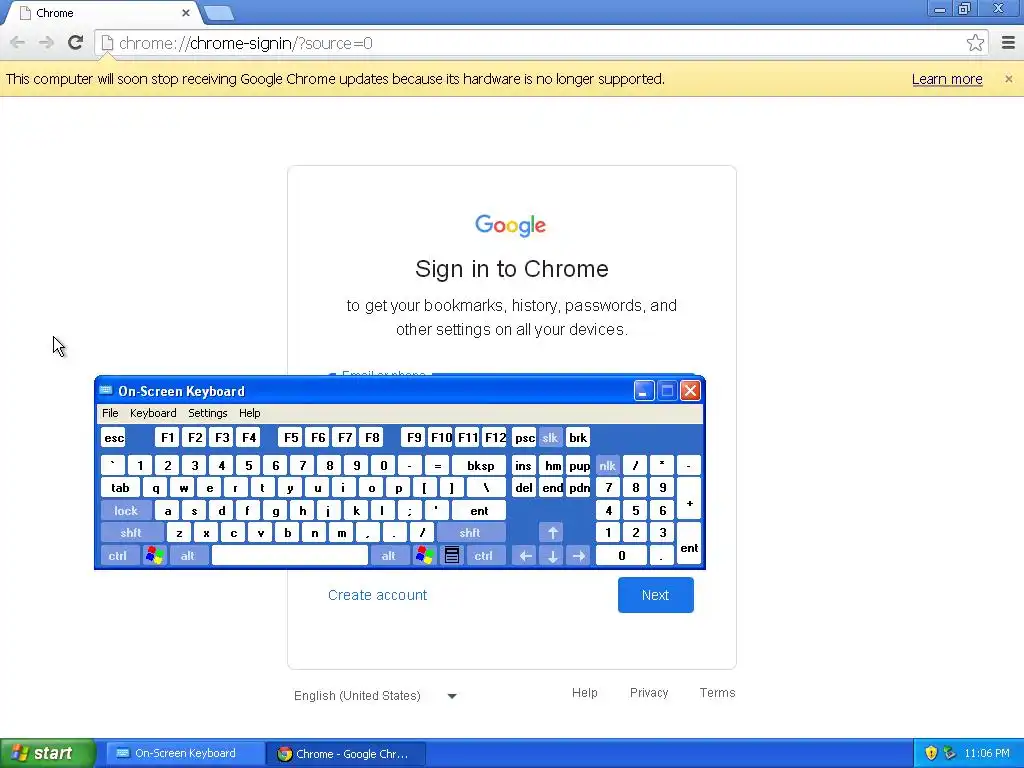Click the backslash key
Viewport: 1024px width, 768px height.
pyautogui.click(x=487, y=488)
